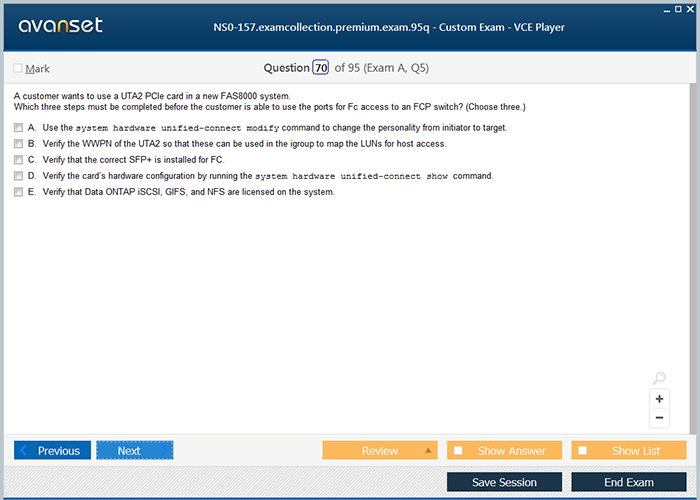Click the question number field showing 70

click(x=320, y=68)
